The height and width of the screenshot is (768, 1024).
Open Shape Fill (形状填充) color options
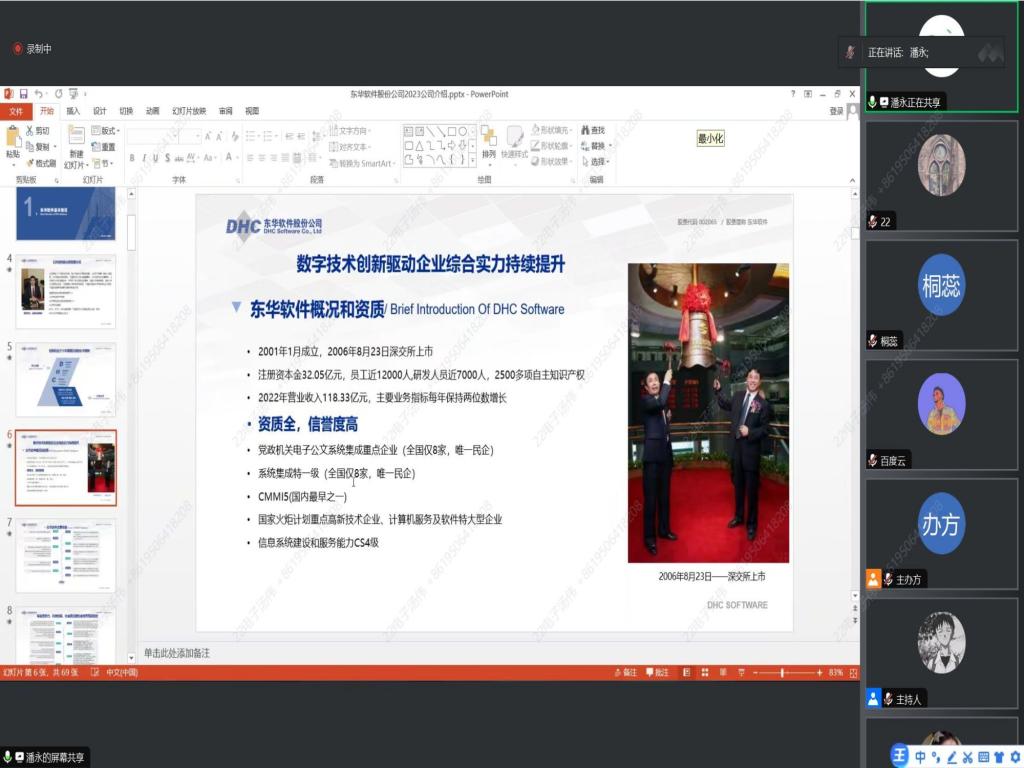pos(552,131)
